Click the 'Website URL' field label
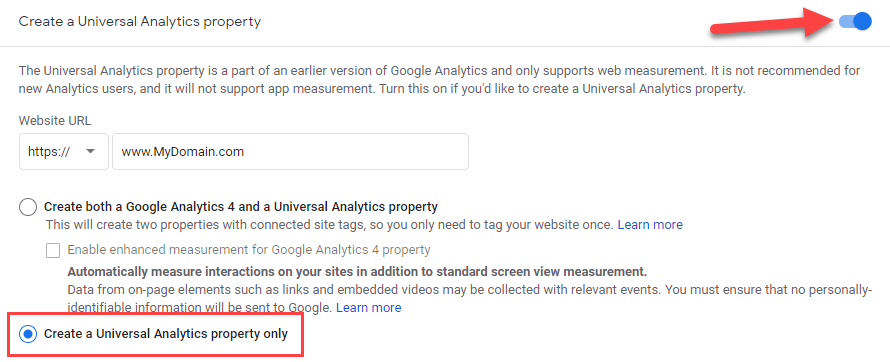 point(55,120)
